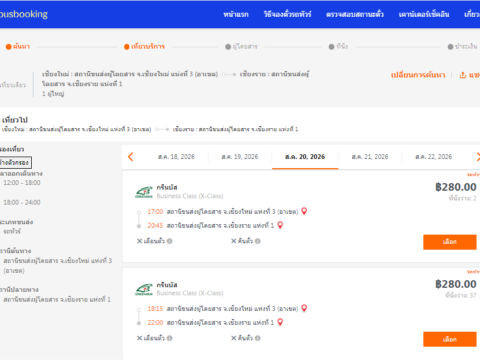The image size is (480, 360).
Task: Open map pin for 18:15 departure station
Action: 304,308
